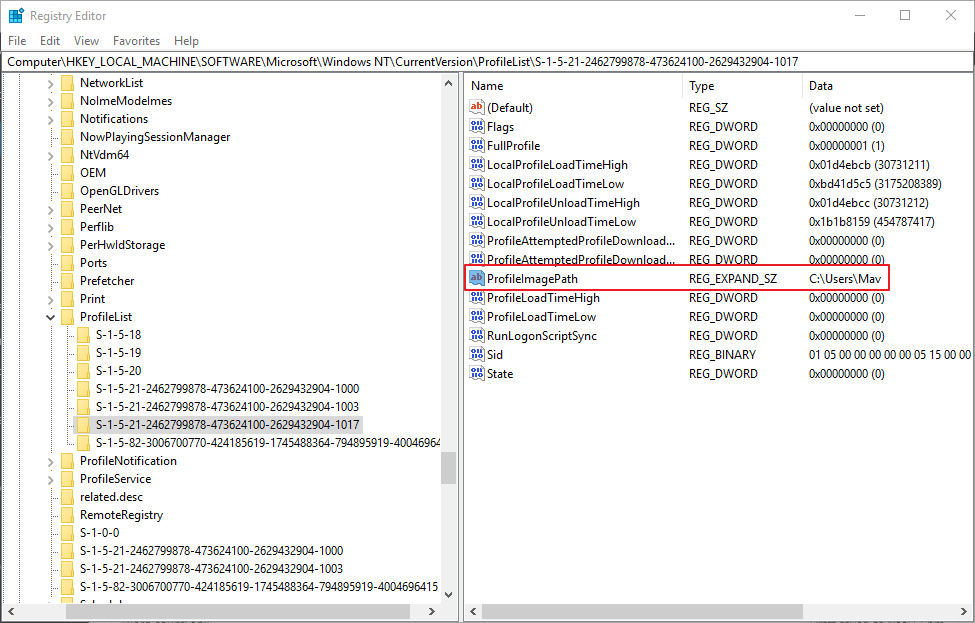Click the RunLogonScriptSync value icon
This screenshot has width=975, height=623.
coord(477,335)
